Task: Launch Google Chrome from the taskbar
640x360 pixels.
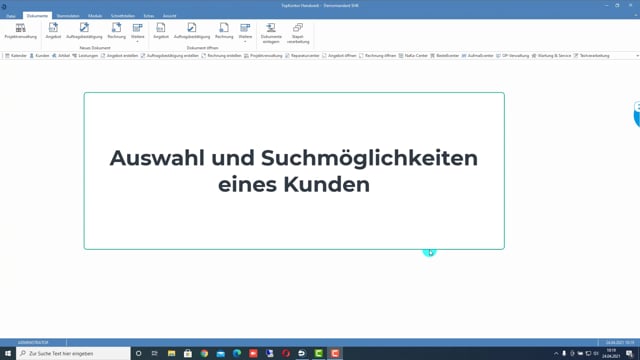Action: [204, 353]
